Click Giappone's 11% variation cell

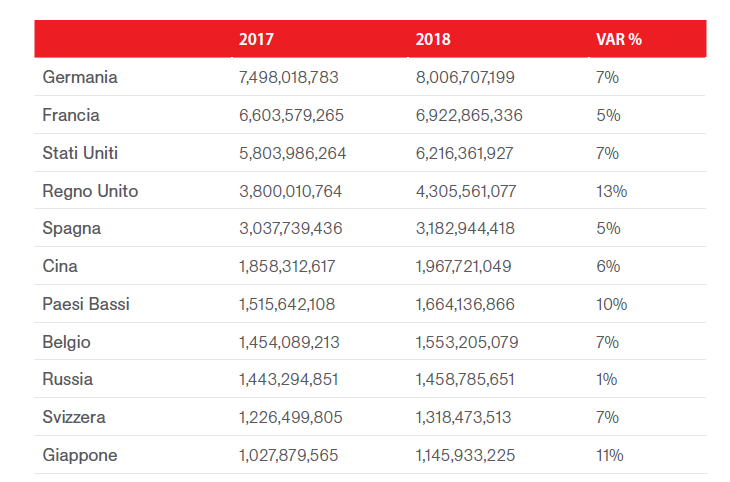[609, 455]
